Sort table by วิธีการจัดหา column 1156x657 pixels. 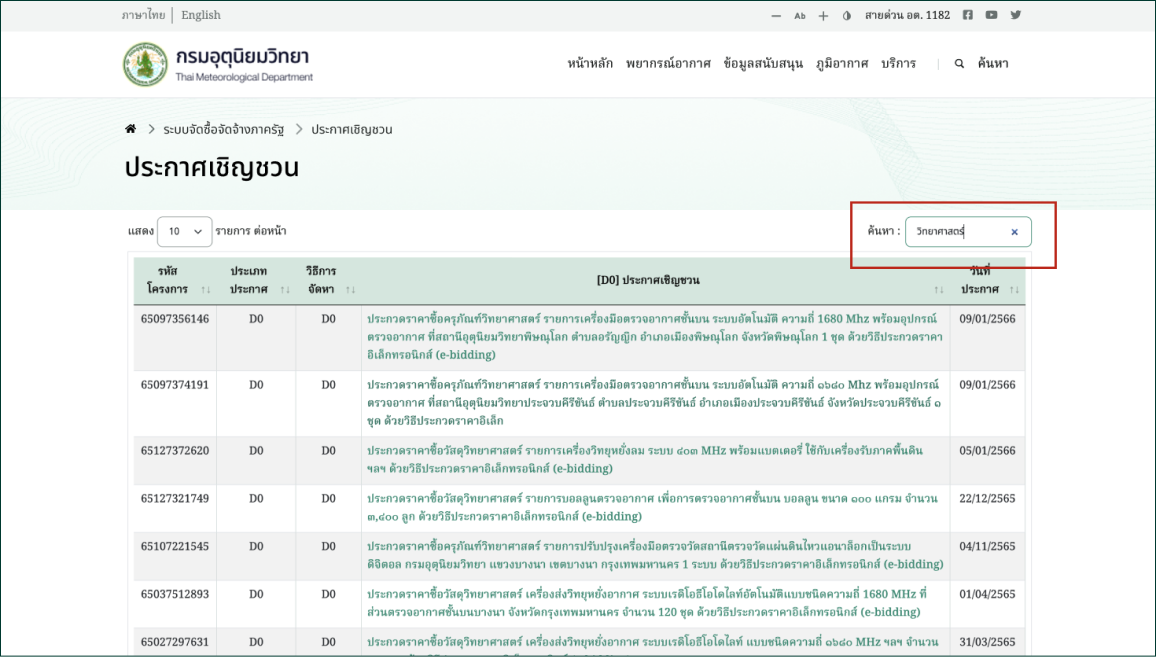[x=329, y=280]
